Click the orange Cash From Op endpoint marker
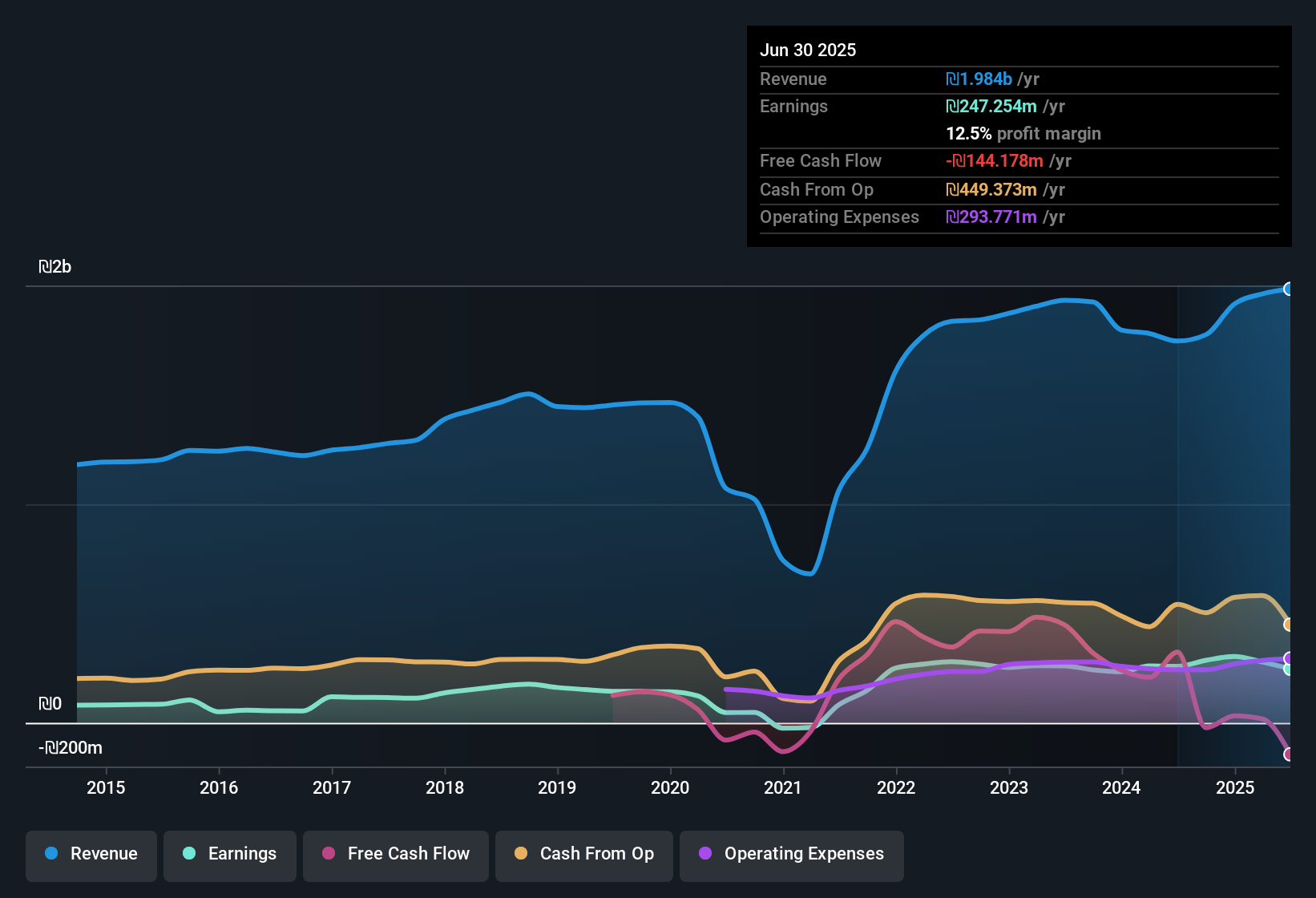Screen dimensions: 1316x898 click(x=1288, y=625)
